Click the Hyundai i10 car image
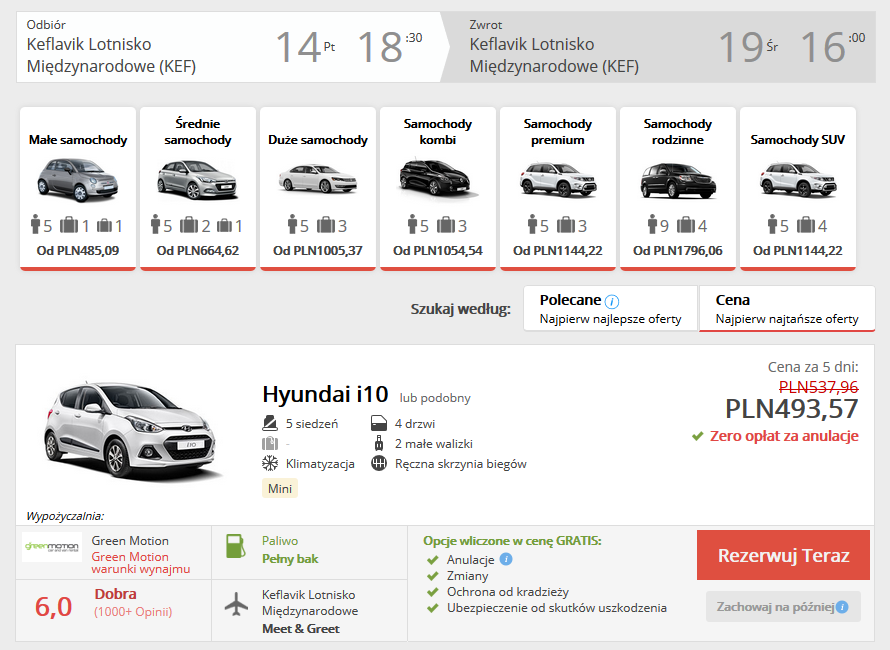890x650 pixels. (x=131, y=433)
